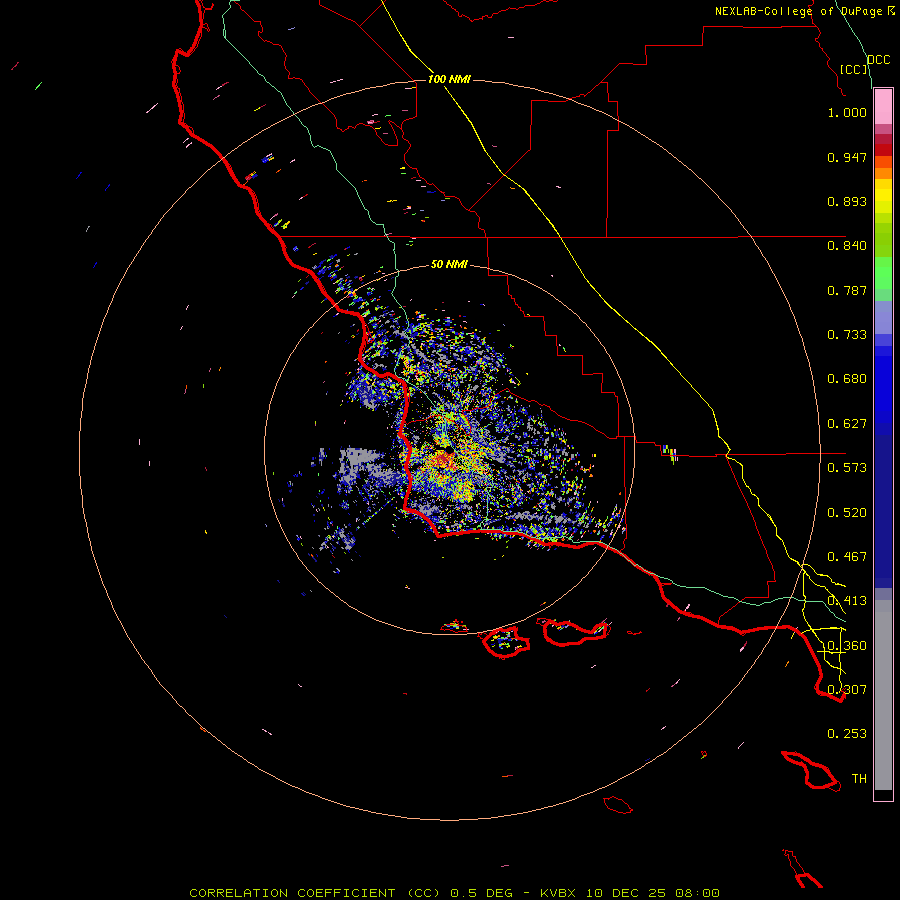The height and width of the screenshot is (900, 900).
Task: Select the KVBX radar site identifier
Action: point(558,893)
